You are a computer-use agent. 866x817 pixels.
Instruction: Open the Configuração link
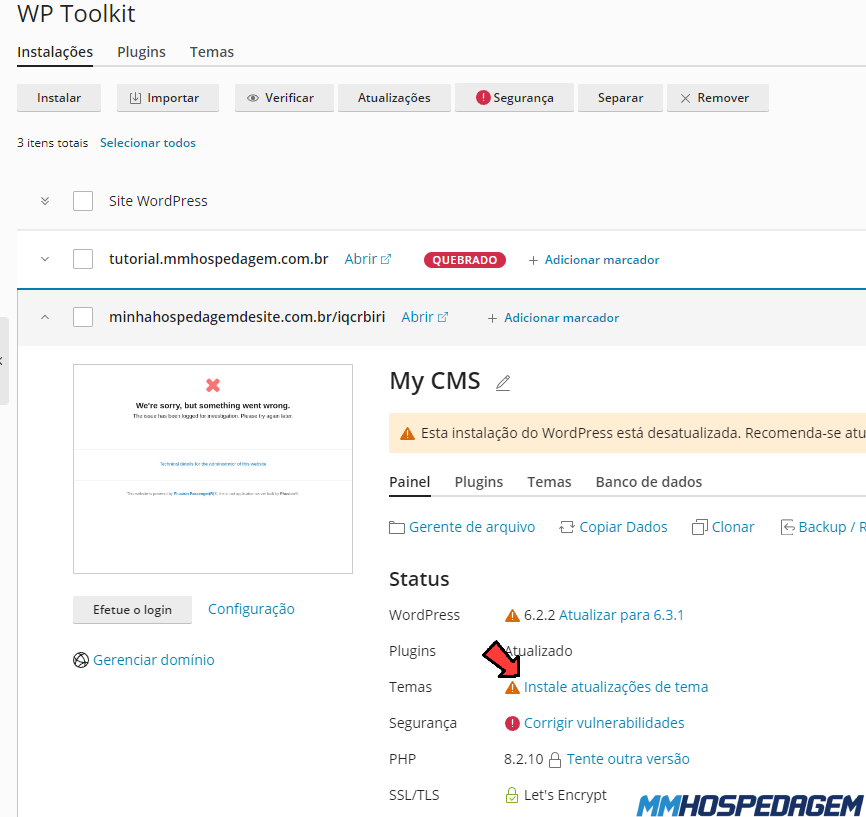pos(251,609)
